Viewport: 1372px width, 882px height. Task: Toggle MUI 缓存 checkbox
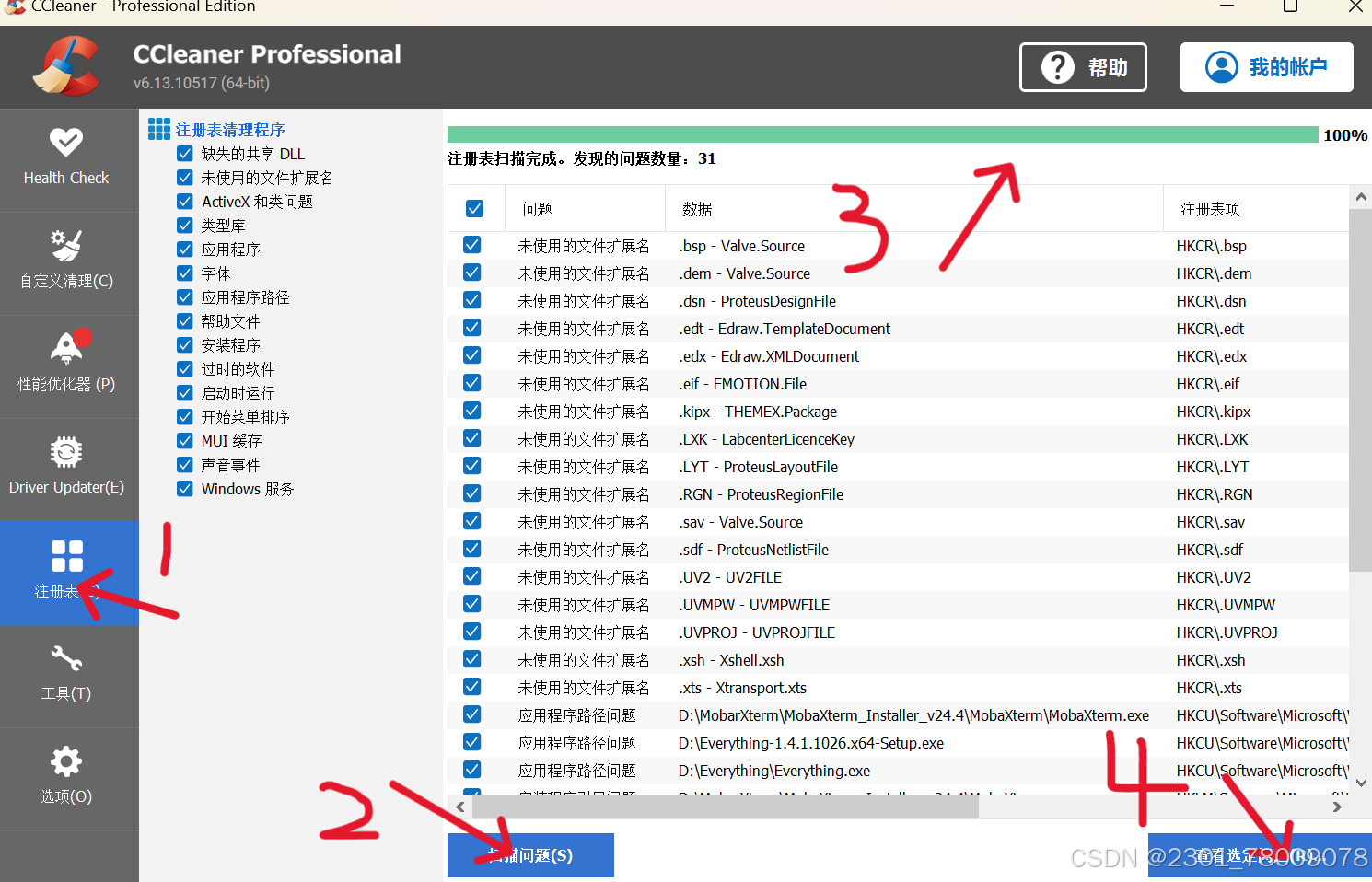point(185,441)
